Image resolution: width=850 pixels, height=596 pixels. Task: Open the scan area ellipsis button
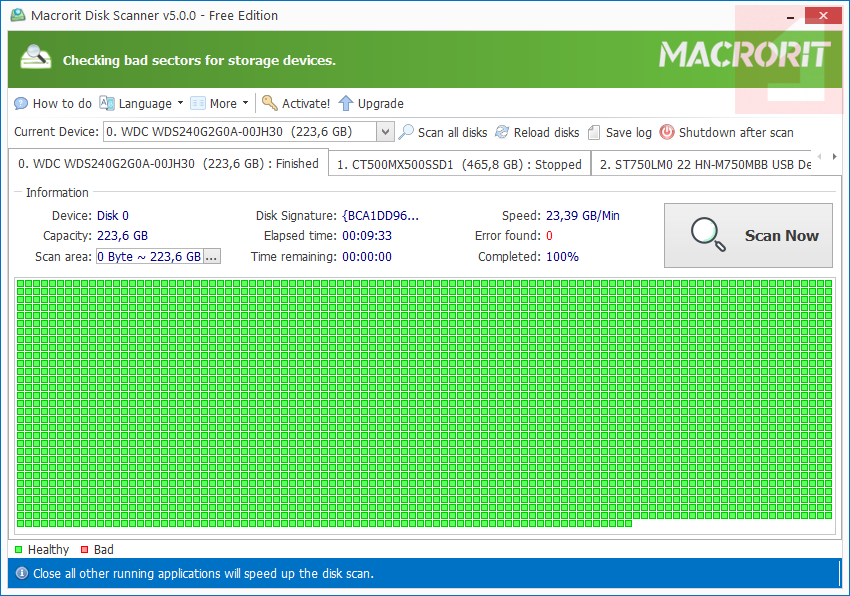coord(211,257)
